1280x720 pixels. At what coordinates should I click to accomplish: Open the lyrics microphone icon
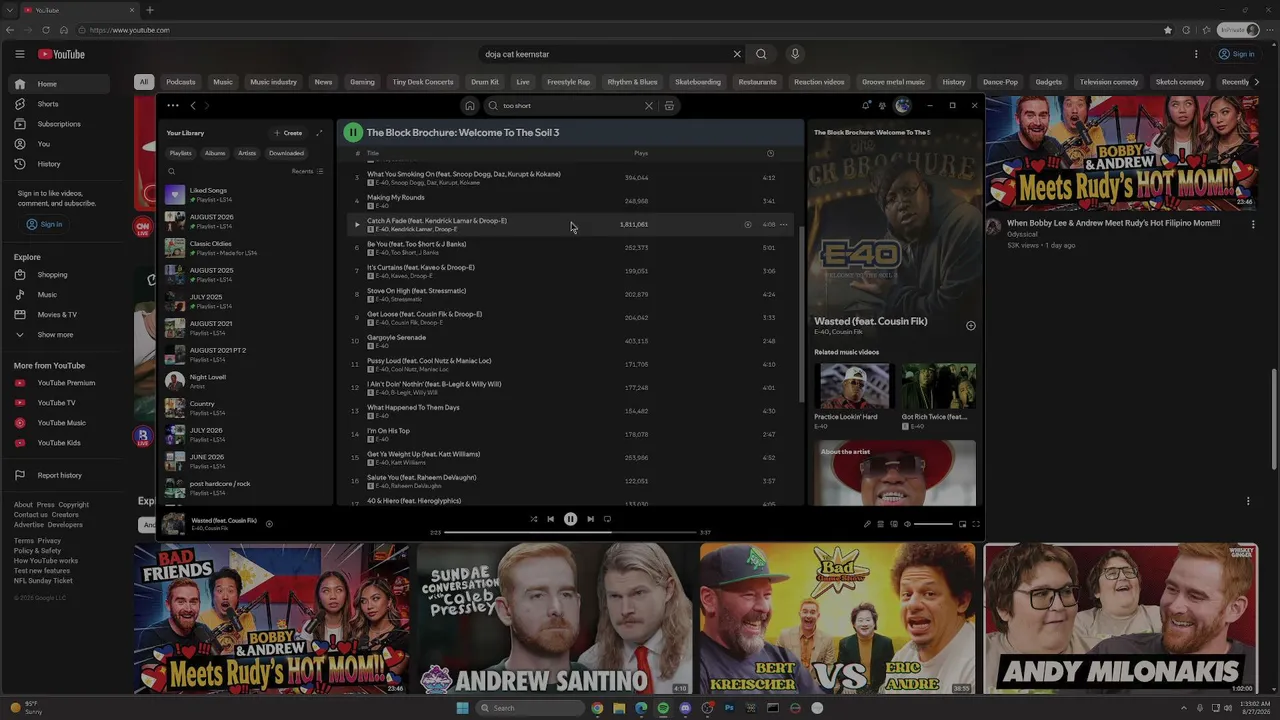coord(867,524)
